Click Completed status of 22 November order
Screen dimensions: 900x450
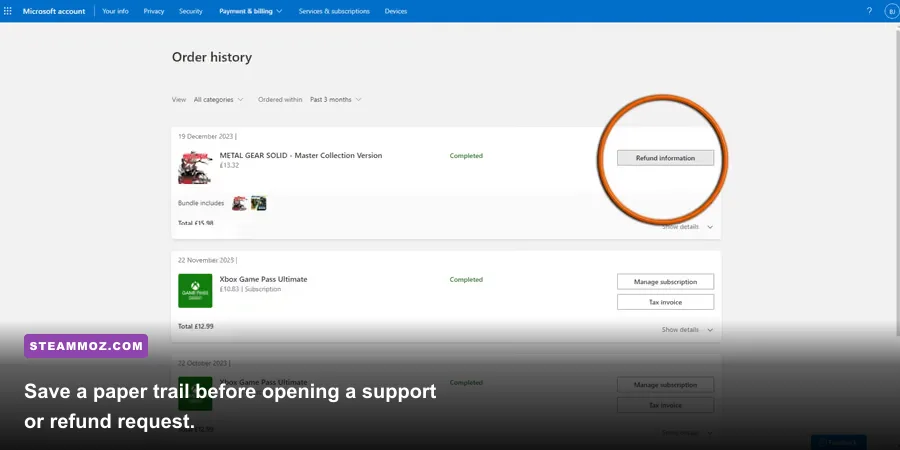click(466, 280)
